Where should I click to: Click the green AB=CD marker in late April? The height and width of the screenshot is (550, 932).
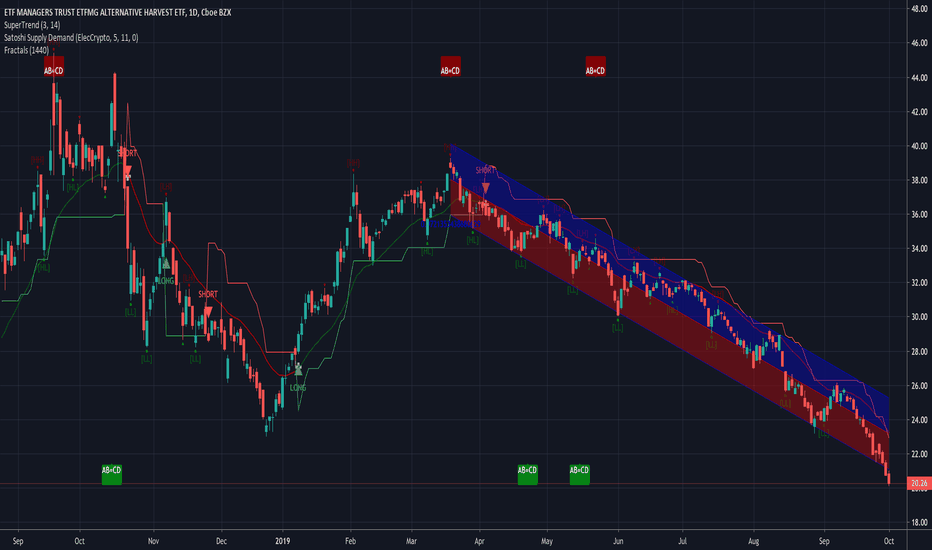pos(528,474)
